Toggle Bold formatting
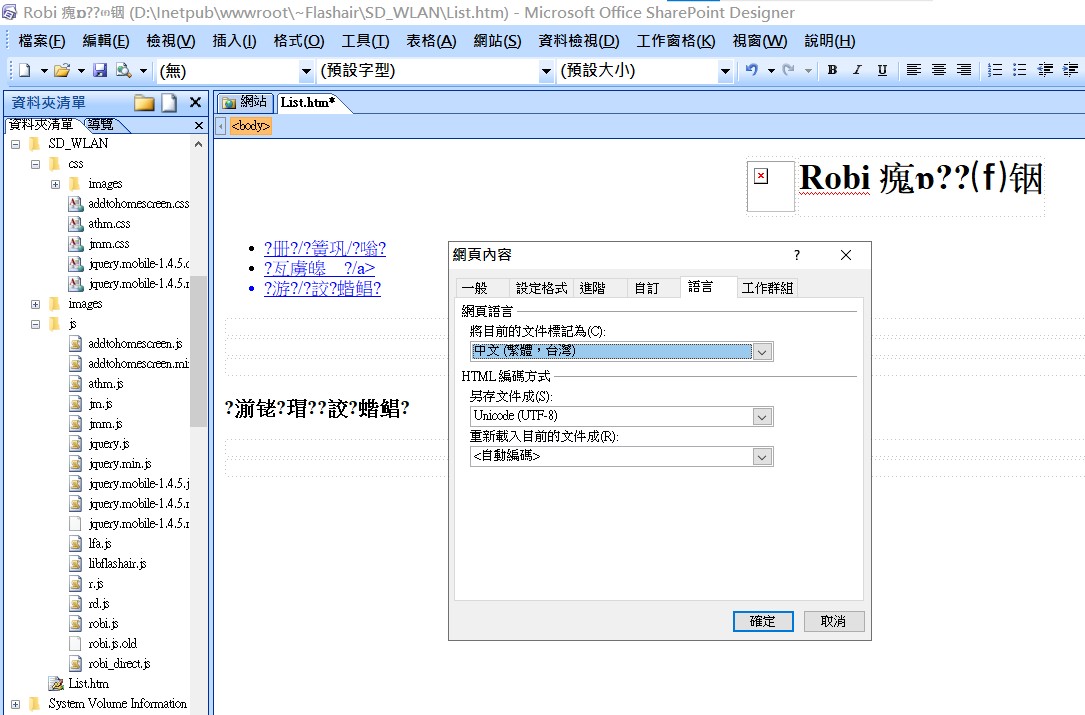Screen dimensions: 1085x715 click(x=832, y=70)
